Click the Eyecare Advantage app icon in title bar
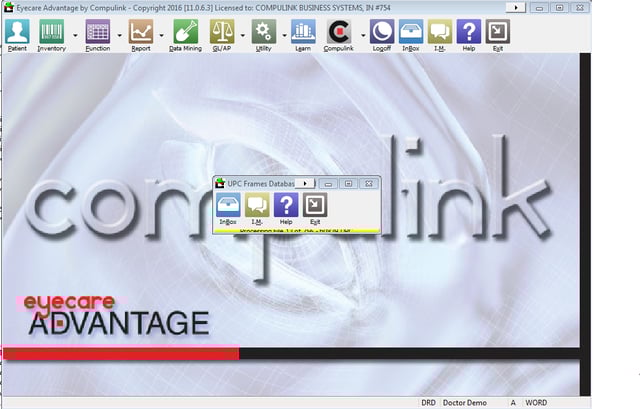The width and height of the screenshot is (640, 409). (x=9, y=7)
